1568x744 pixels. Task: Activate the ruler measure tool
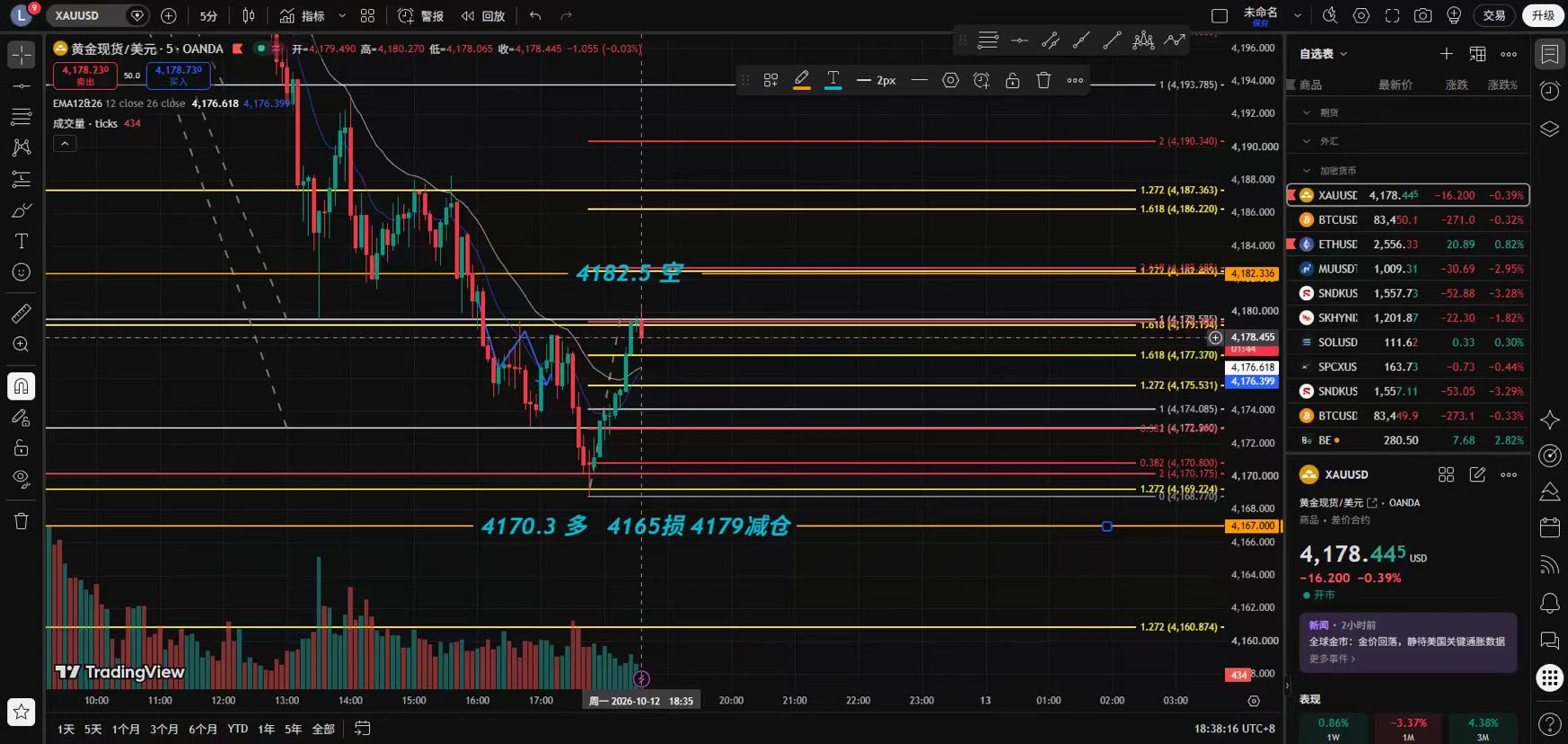click(22, 313)
